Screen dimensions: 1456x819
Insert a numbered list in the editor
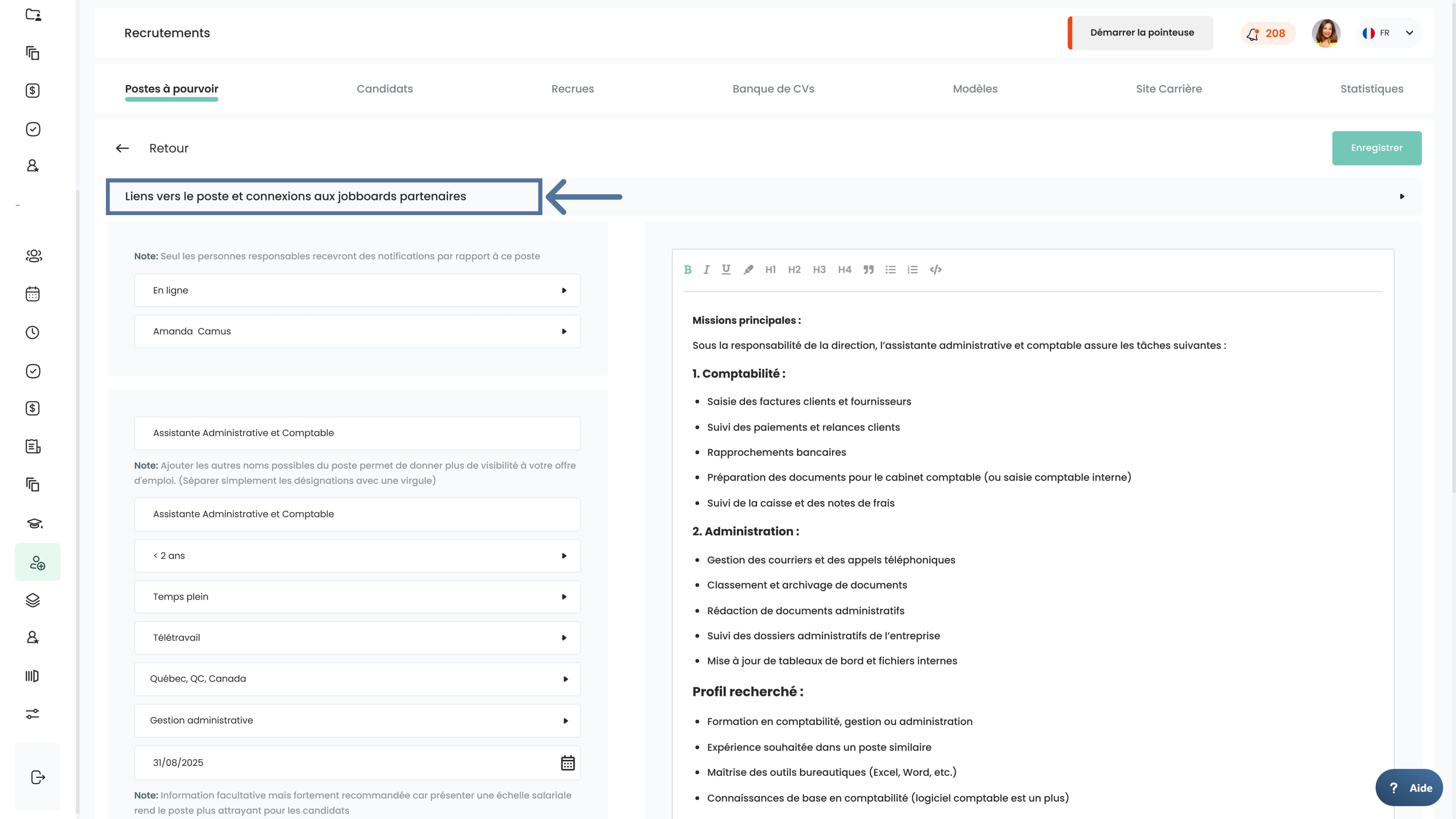[x=912, y=270]
